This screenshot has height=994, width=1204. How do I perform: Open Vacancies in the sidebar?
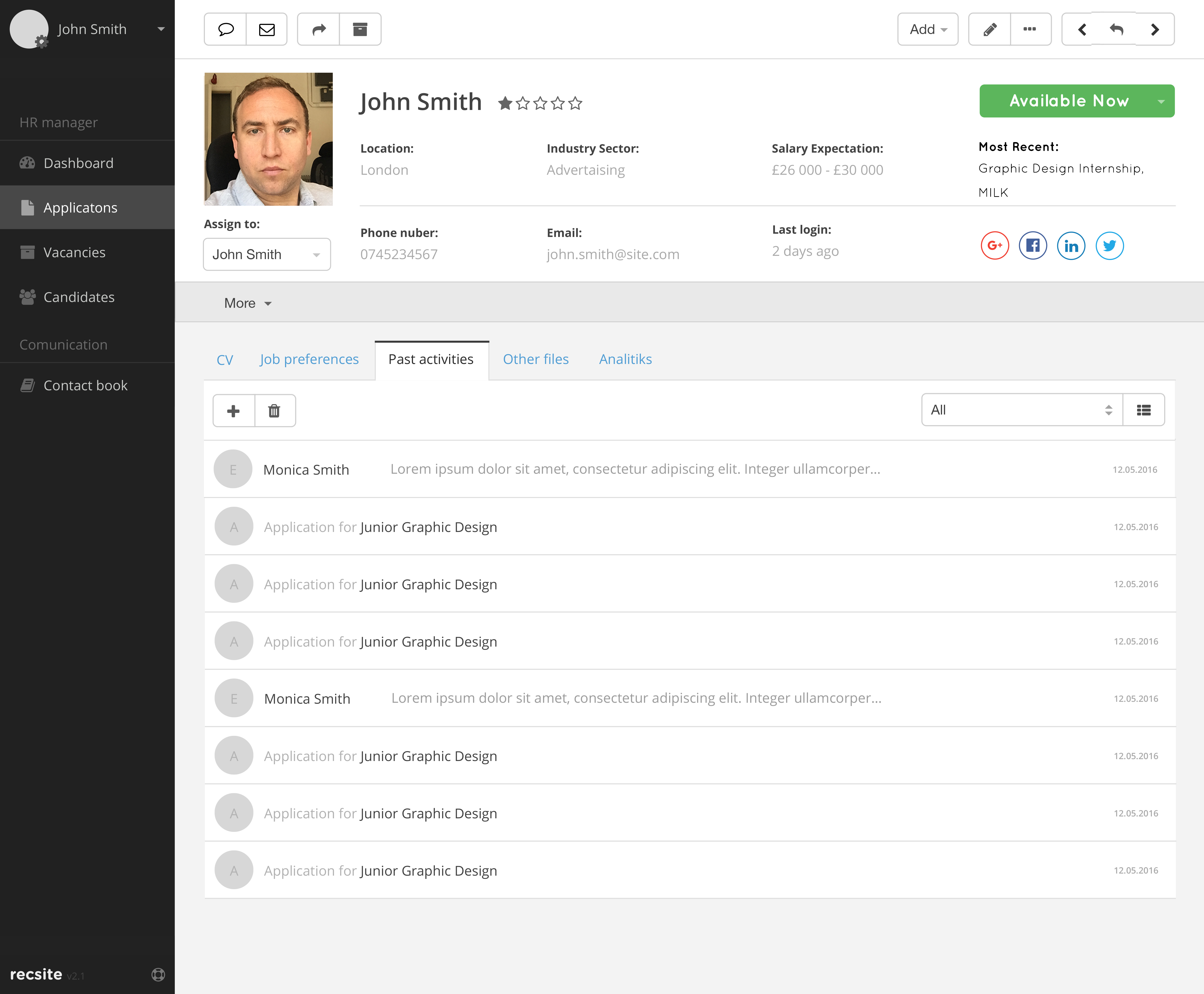point(74,253)
